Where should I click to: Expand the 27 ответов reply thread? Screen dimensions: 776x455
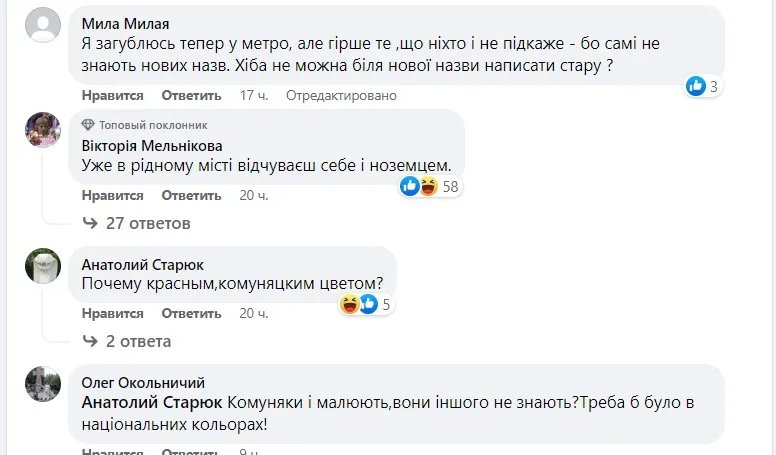click(147, 223)
